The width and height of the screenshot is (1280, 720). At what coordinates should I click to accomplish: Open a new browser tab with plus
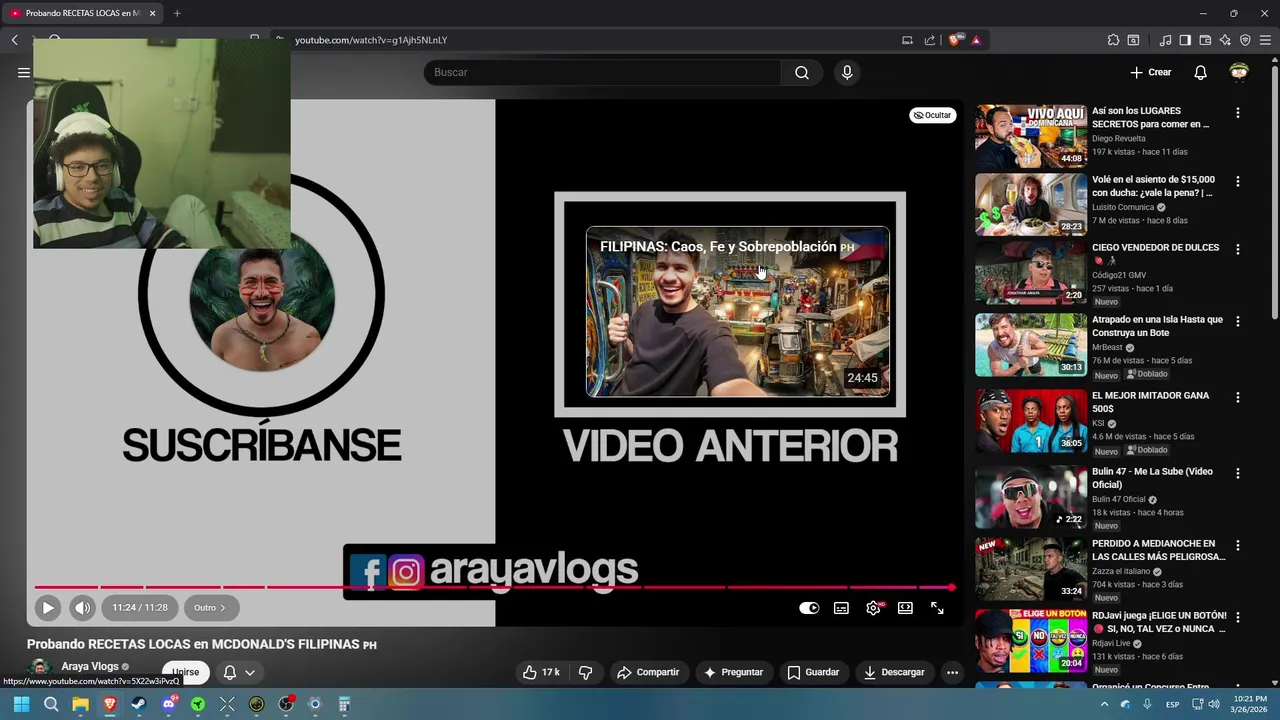[x=177, y=13]
